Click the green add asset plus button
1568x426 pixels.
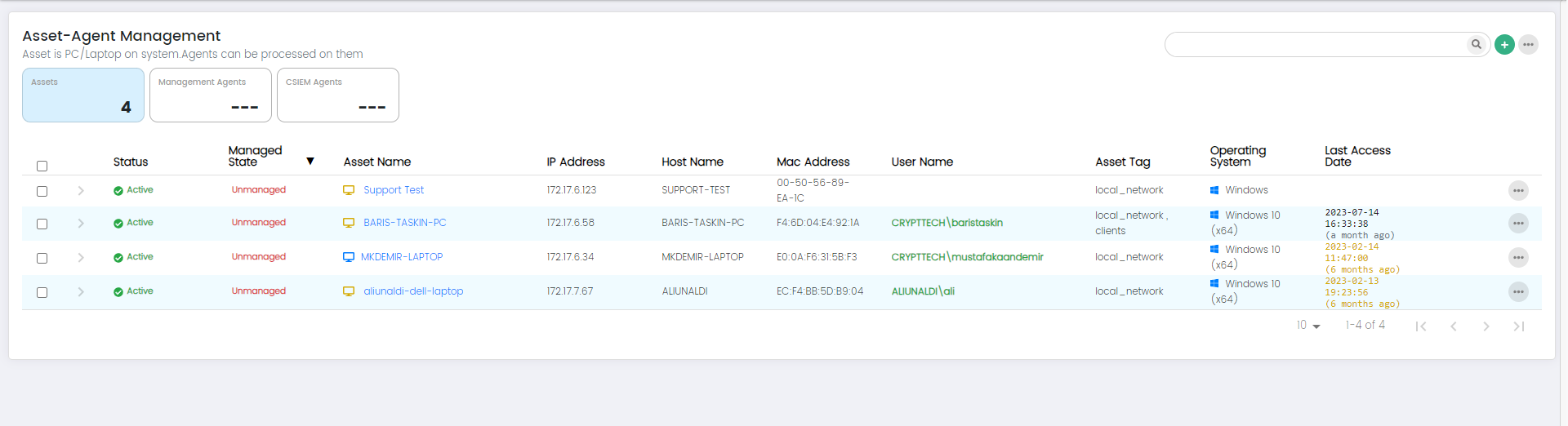pyautogui.click(x=1504, y=45)
